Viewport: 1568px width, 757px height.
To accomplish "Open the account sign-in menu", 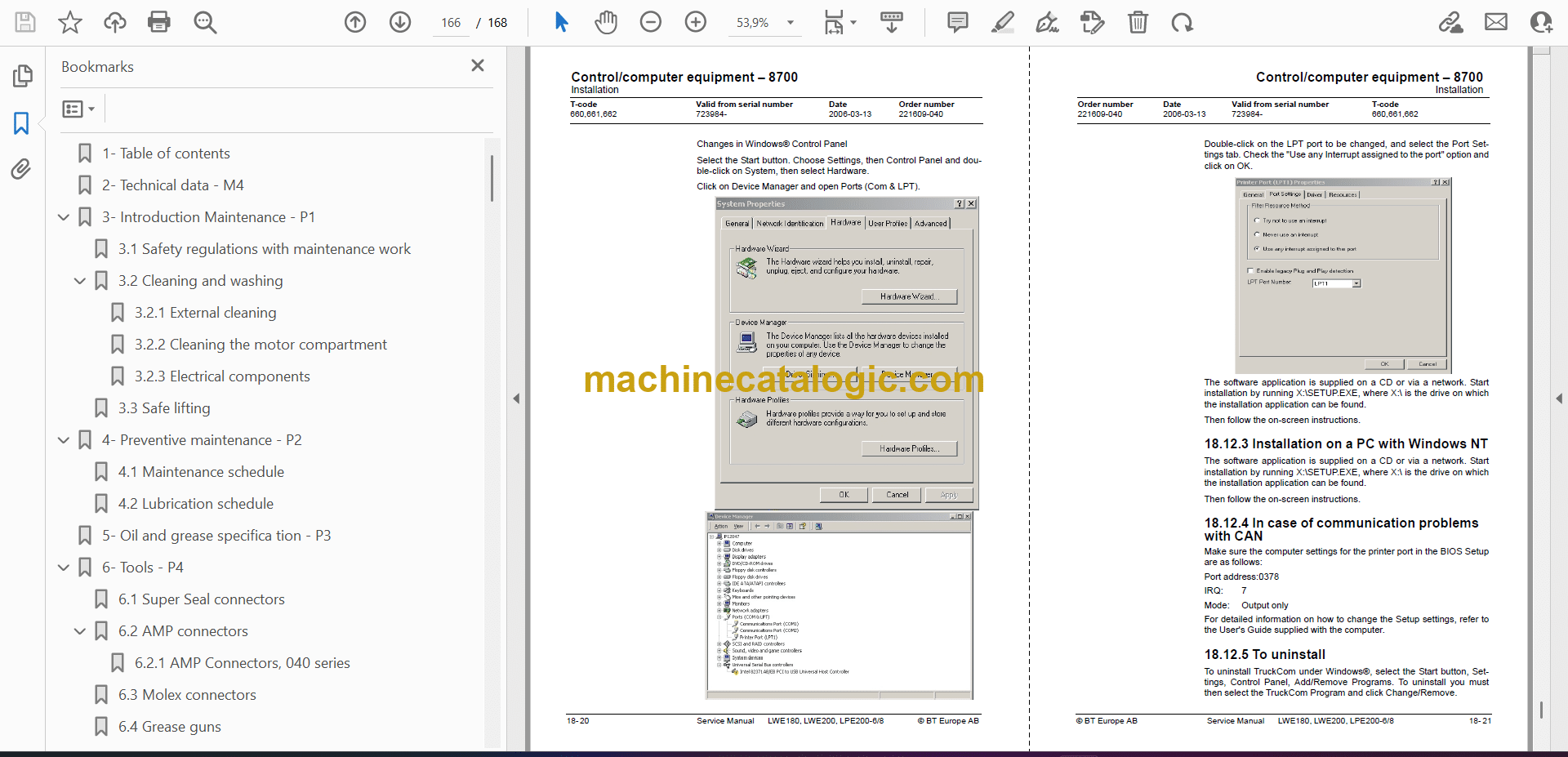I will click(1541, 22).
